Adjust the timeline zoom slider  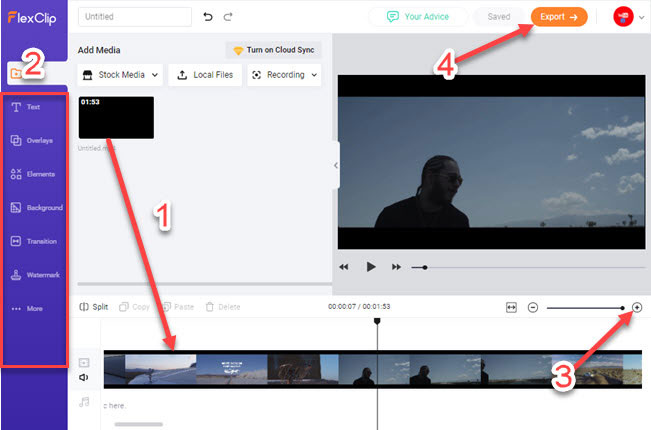click(586, 308)
